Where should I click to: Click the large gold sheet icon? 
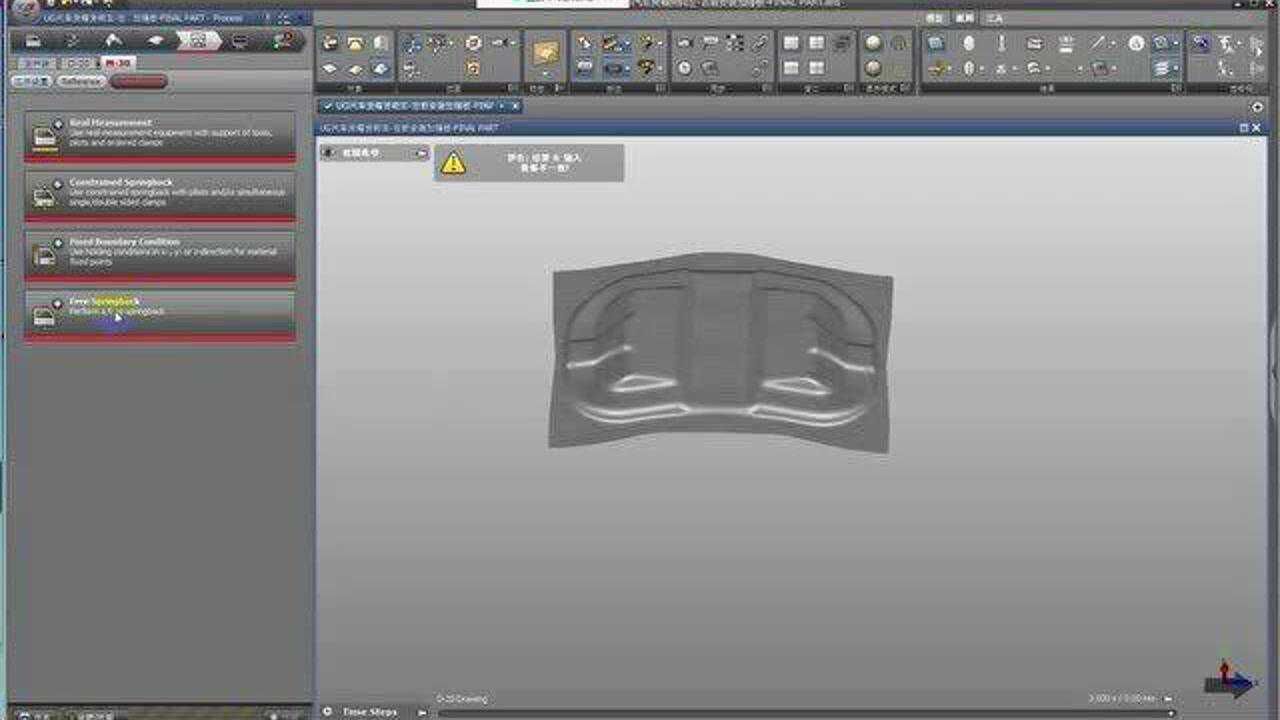point(546,52)
